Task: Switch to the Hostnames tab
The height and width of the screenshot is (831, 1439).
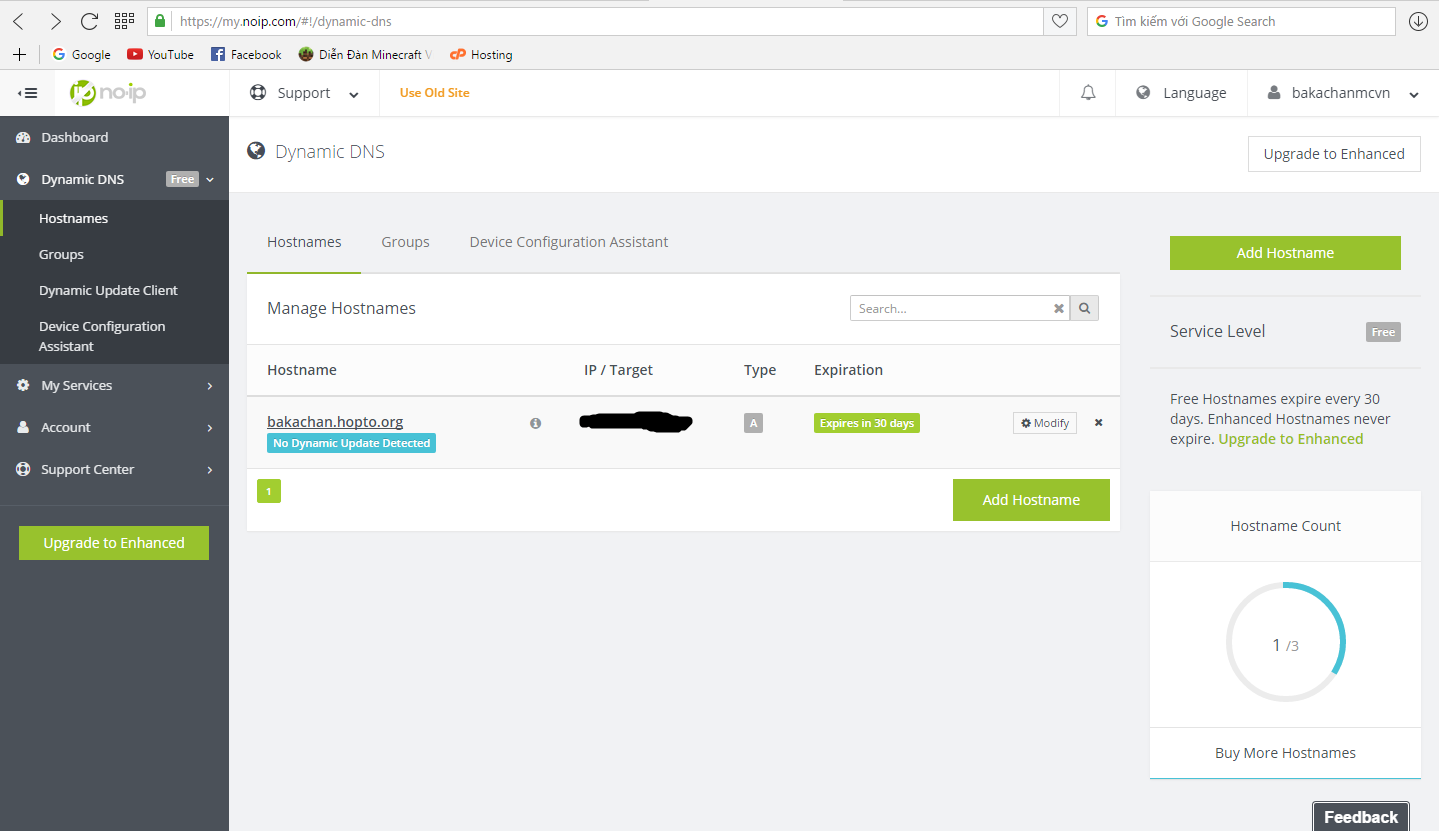Action: click(x=304, y=242)
